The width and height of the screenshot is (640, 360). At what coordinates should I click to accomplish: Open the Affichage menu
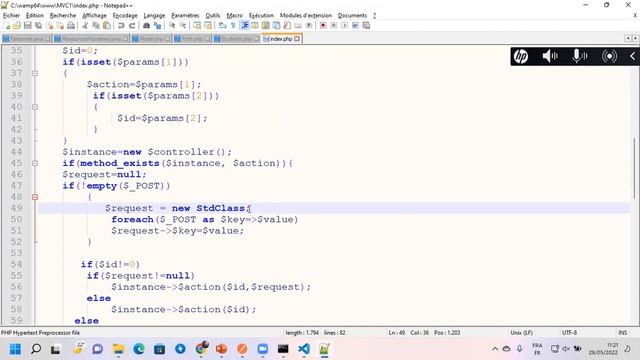(94, 16)
